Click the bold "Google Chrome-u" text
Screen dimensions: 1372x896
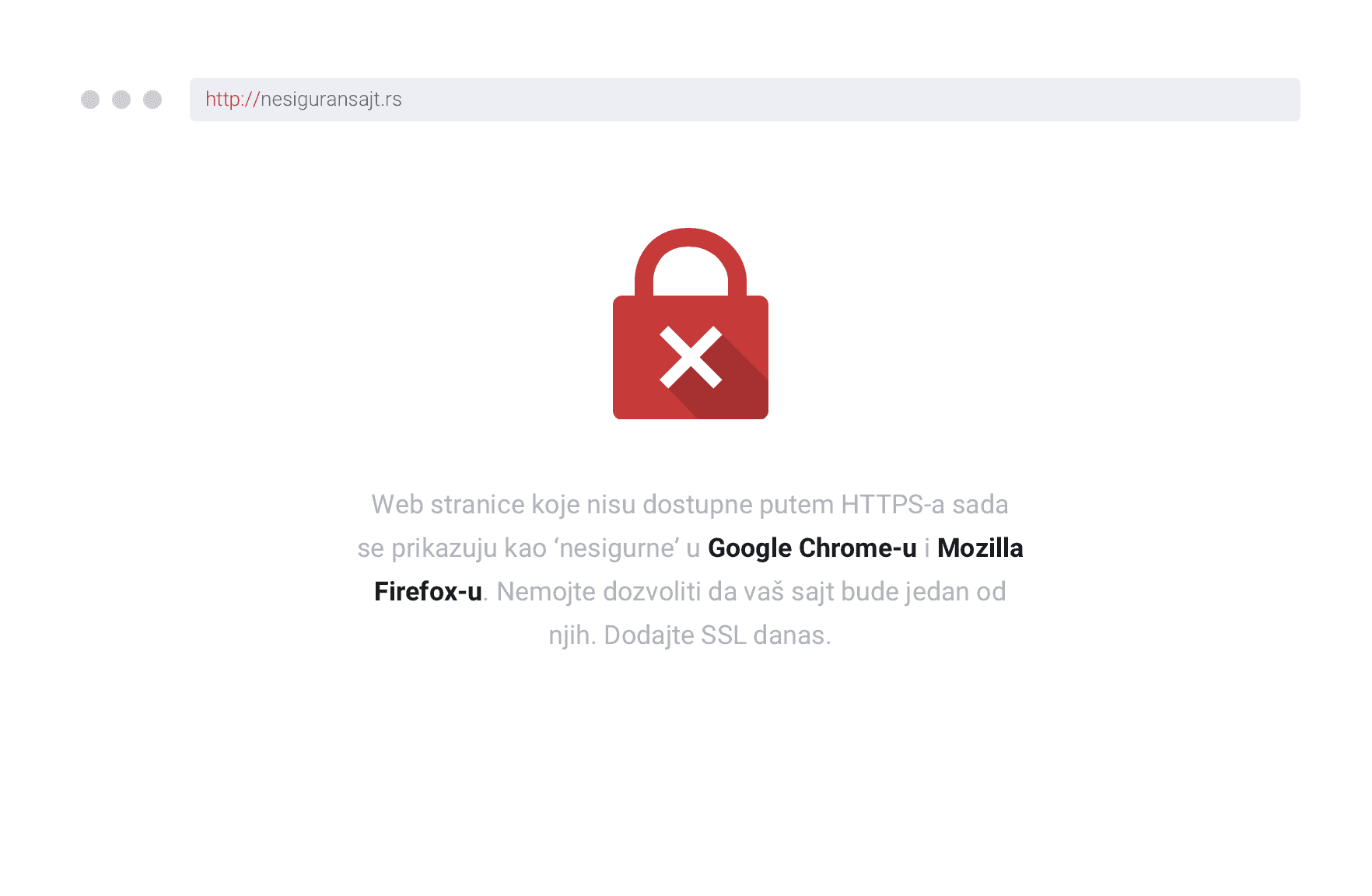812,548
